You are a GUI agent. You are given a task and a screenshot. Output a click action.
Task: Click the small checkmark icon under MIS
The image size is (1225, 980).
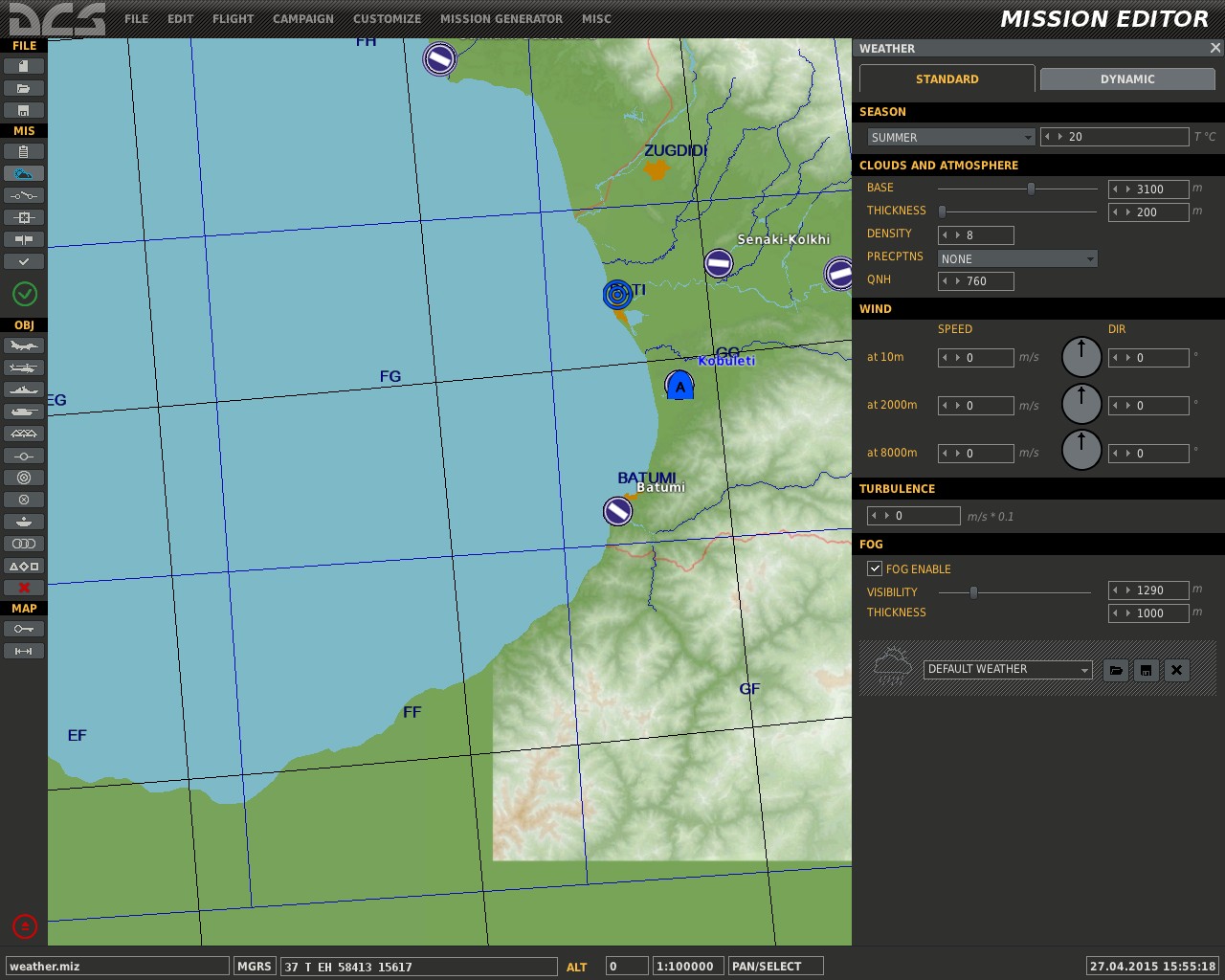click(24, 261)
